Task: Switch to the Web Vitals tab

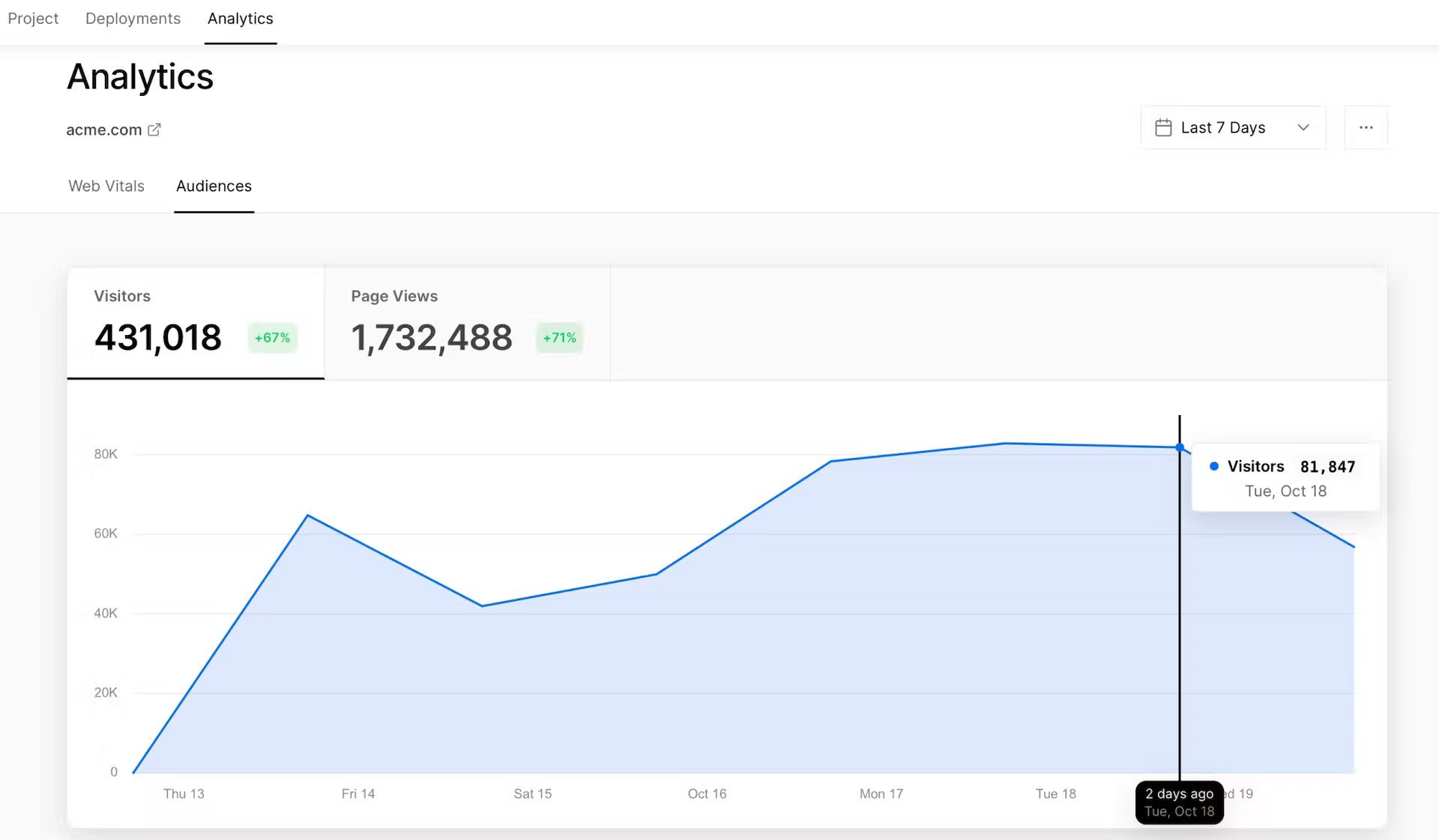Action: 106,186
